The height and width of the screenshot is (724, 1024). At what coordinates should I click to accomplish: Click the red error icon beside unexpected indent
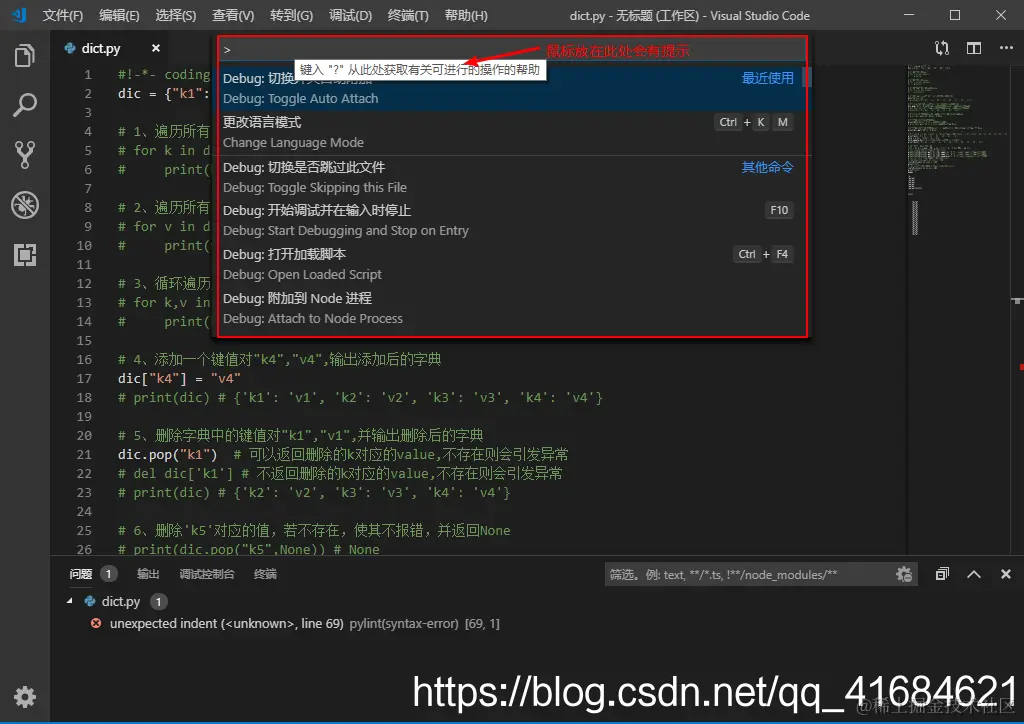96,623
